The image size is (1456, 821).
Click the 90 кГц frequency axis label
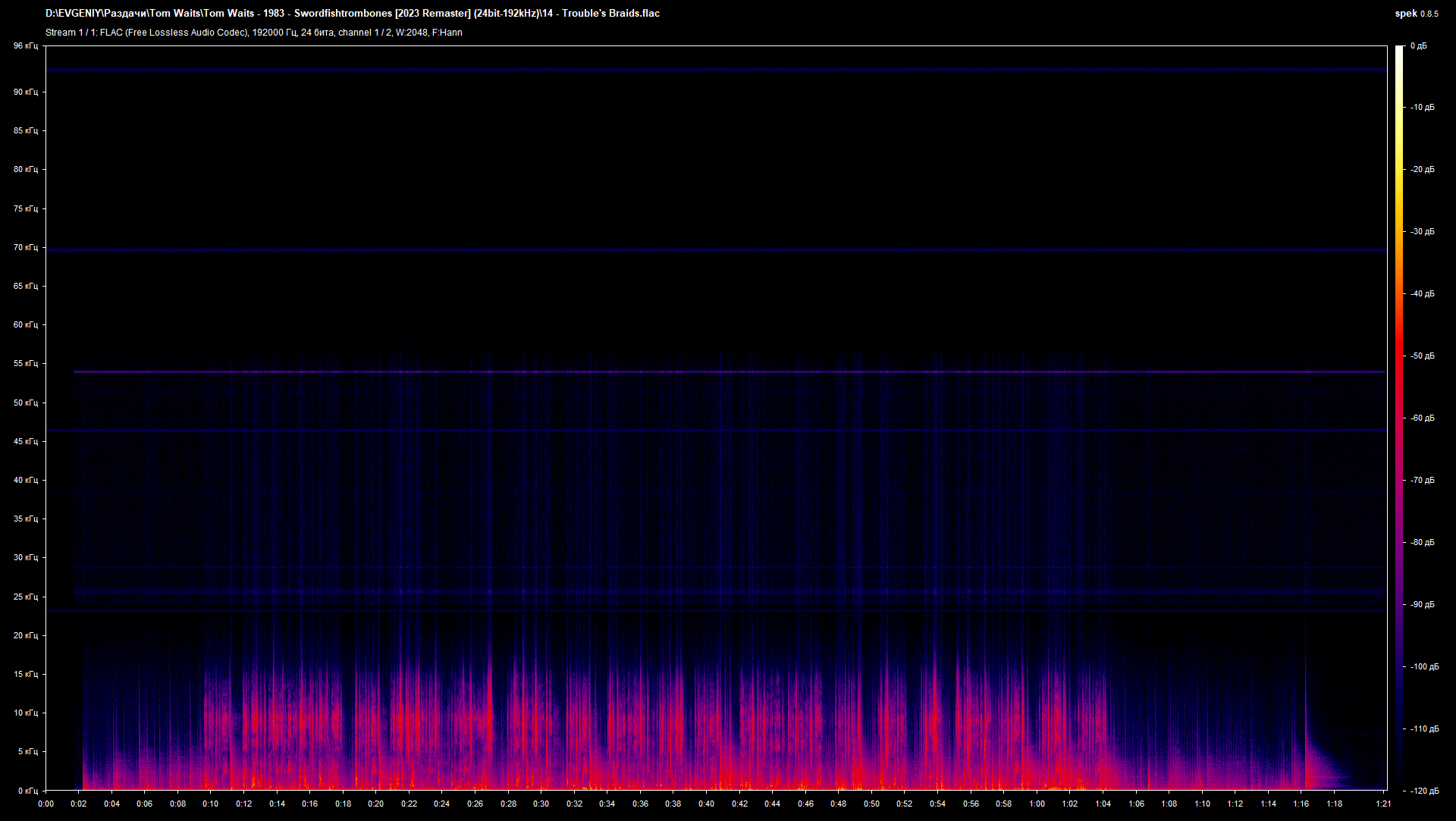coord(26,92)
